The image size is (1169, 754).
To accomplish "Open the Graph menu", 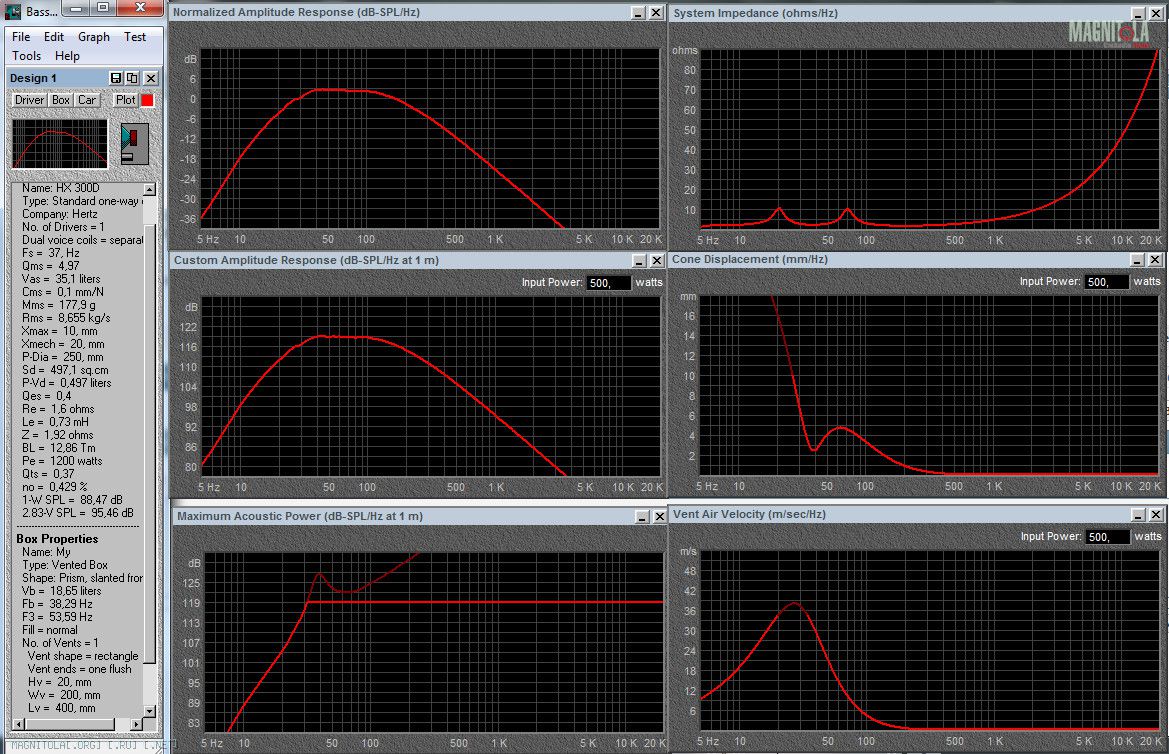I will click(94, 36).
